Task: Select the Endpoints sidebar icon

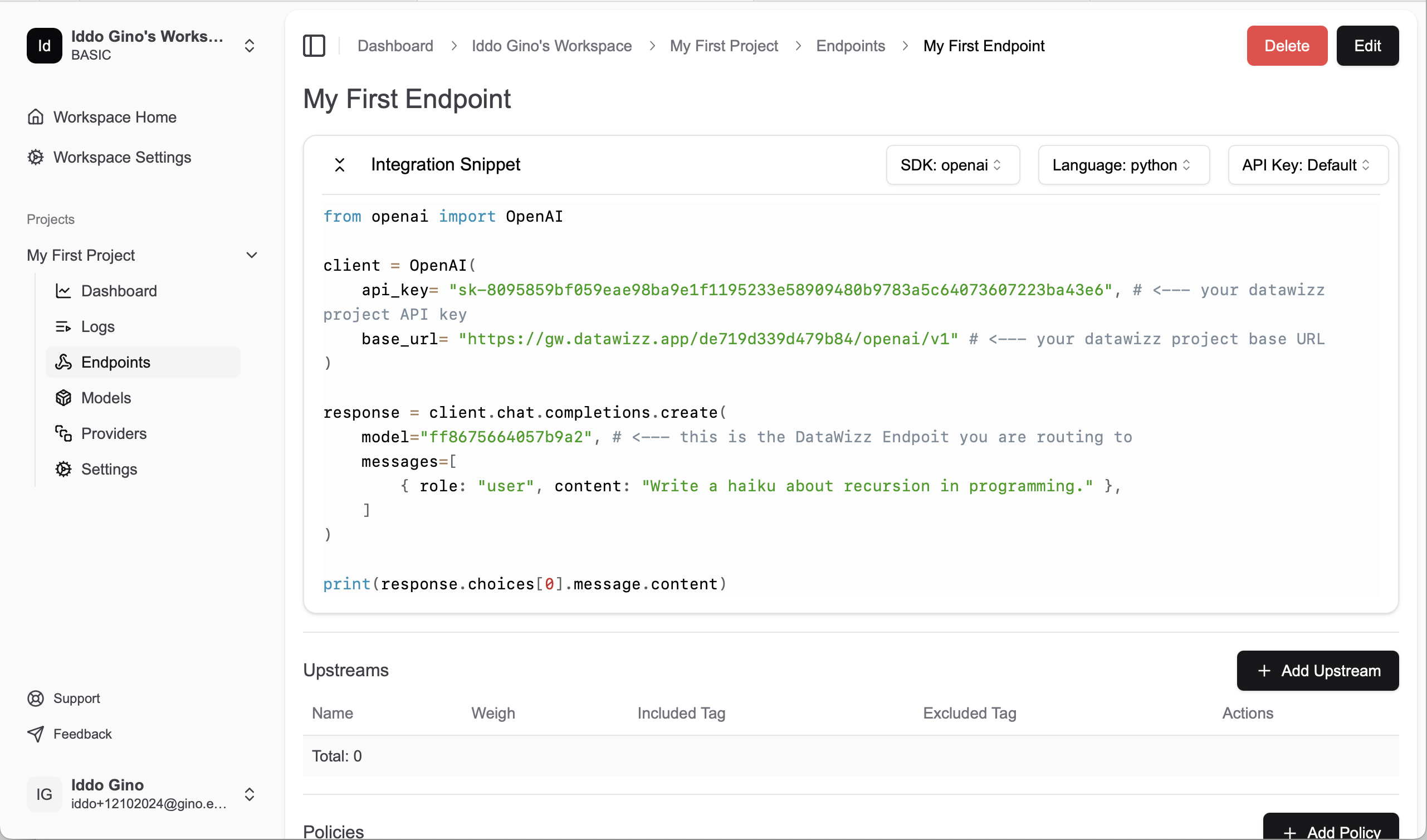Action: click(x=63, y=362)
